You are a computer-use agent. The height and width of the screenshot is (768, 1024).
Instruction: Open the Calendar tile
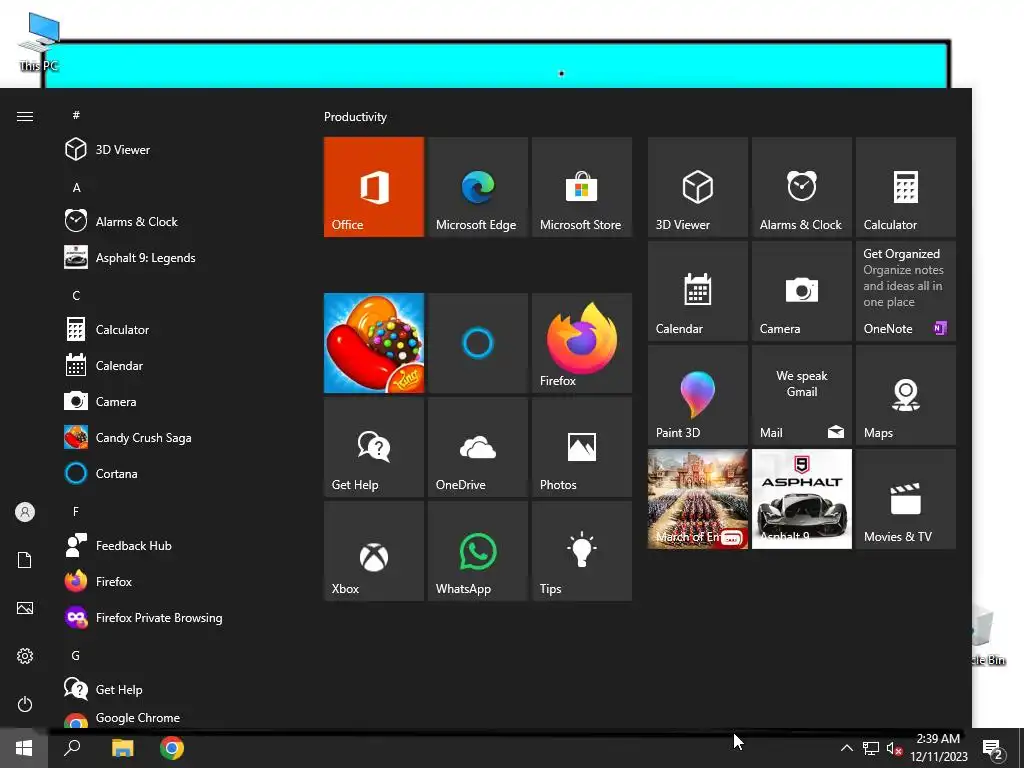pyautogui.click(x=697, y=291)
